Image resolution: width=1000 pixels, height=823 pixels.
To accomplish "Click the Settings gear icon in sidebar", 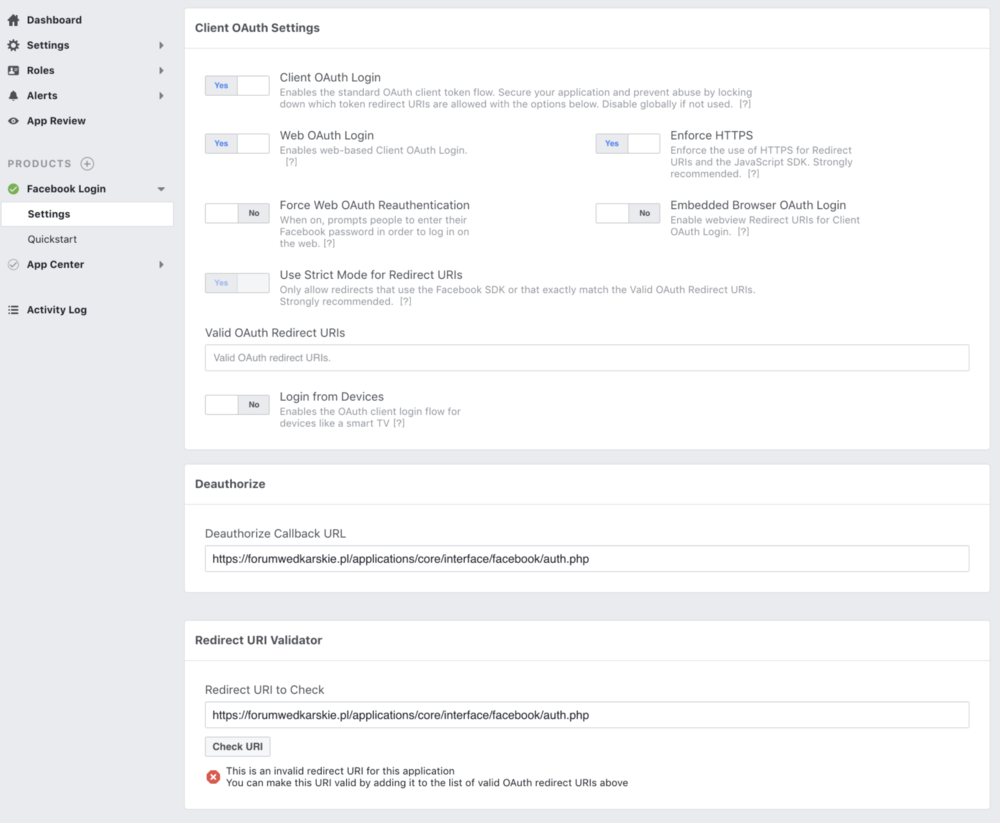I will (13, 45).
